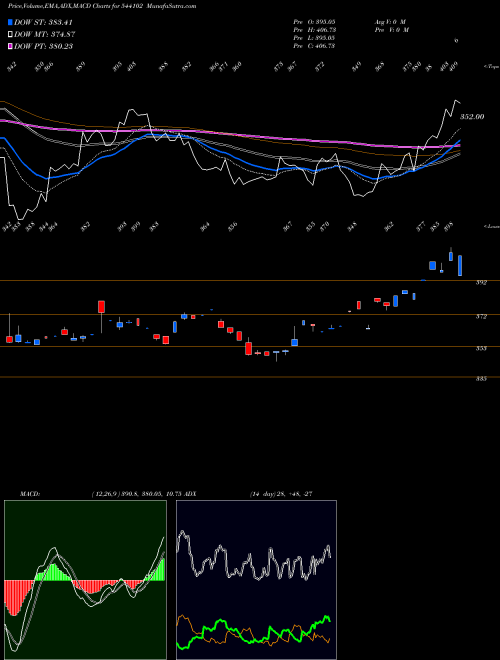Click the 335 price level label
Image resolution: width=500 pixels, height=660 pixels.
tap(481, 379)
